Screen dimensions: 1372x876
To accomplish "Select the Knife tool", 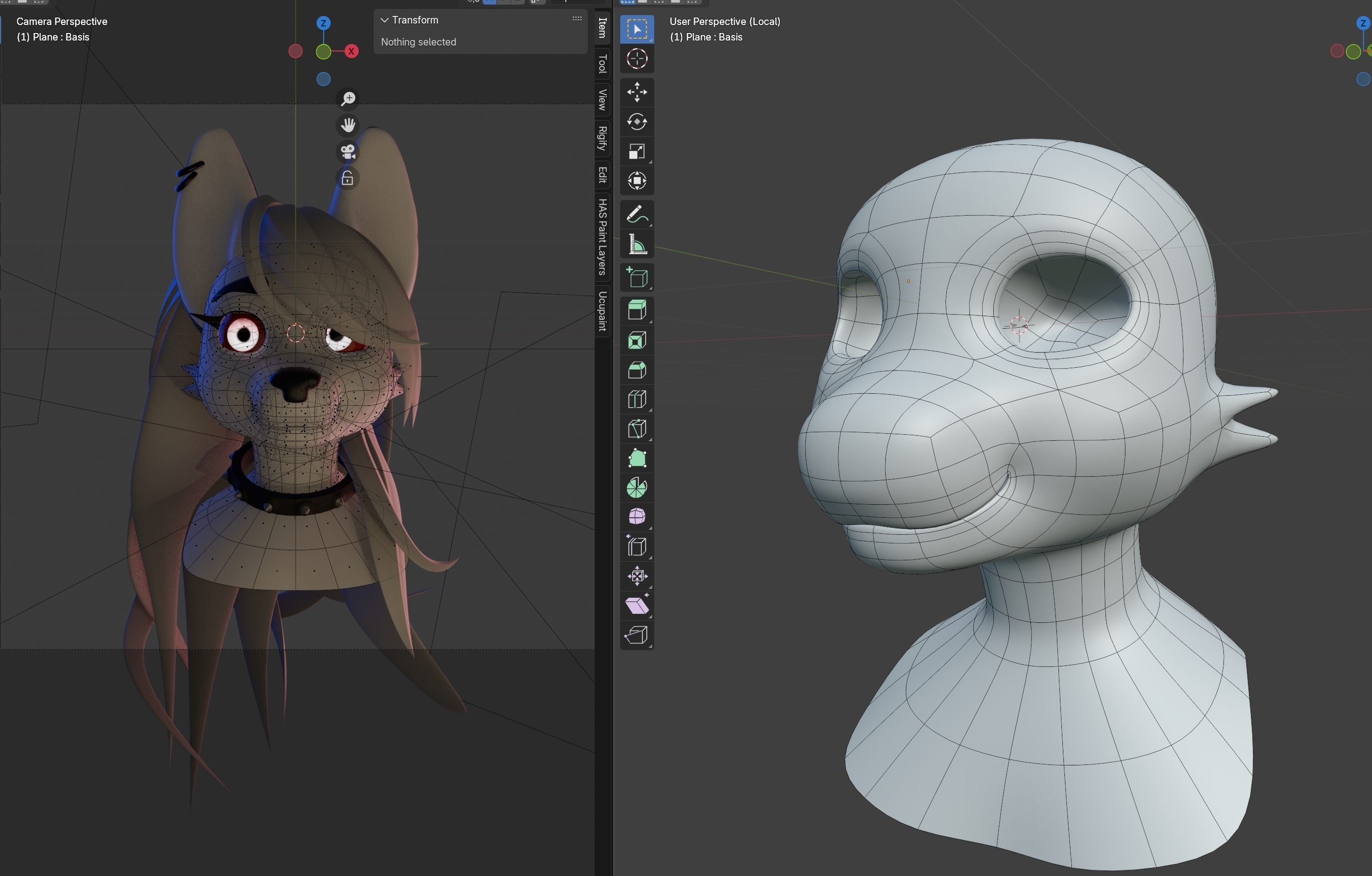I will click(x=636, y=429).
